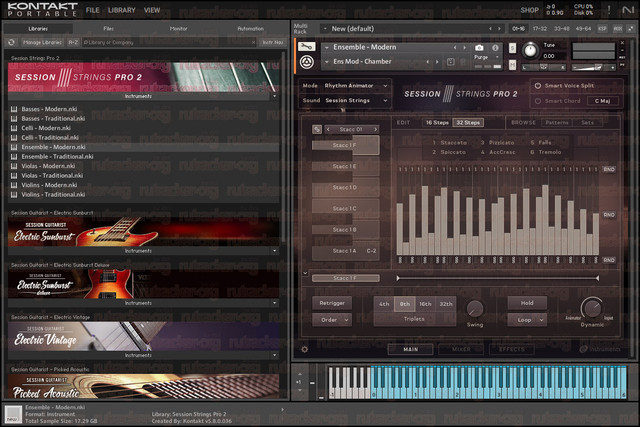This screenshot has height=427, width=640.
Task: Mute the Ensemble - Modern instrument
Action: pos(512,64)
